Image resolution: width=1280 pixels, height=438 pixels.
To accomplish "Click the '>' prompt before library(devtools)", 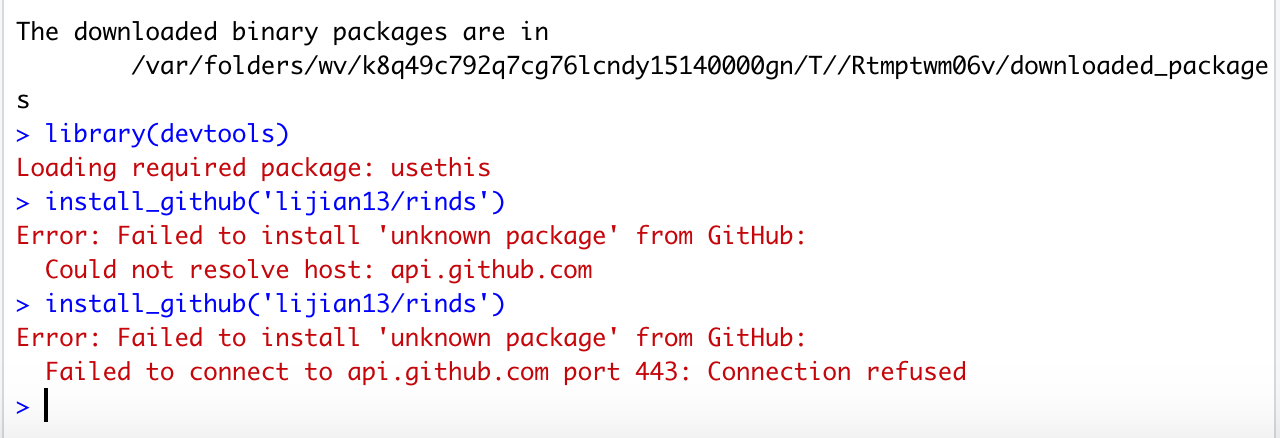I will [24, 133].
